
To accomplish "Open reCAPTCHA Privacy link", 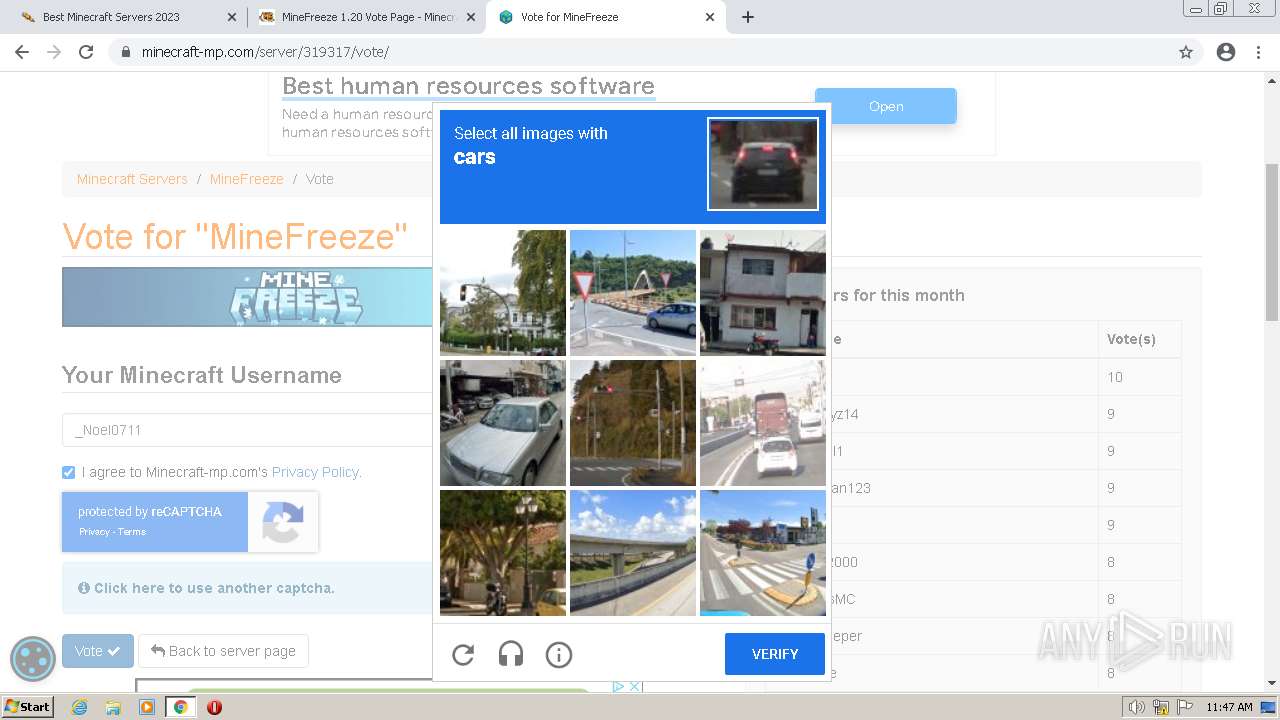I will (x=94, y=532).
